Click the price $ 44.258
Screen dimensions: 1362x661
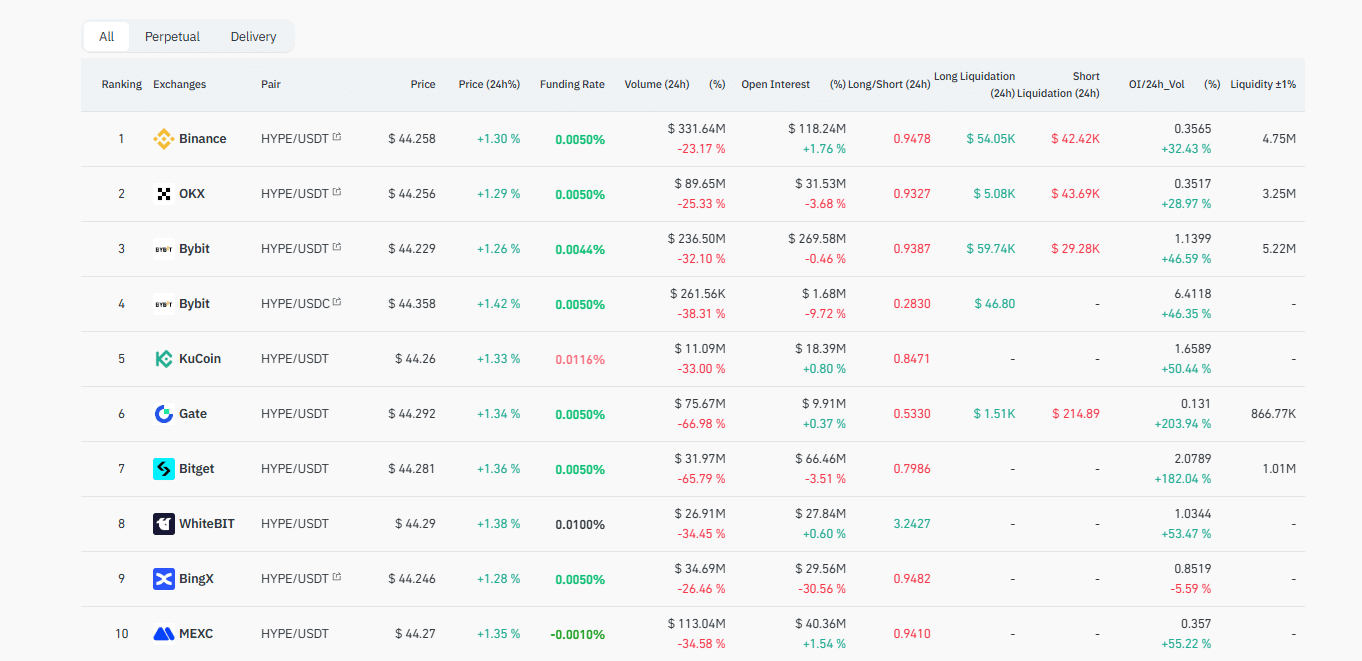[x=412, y=139]
